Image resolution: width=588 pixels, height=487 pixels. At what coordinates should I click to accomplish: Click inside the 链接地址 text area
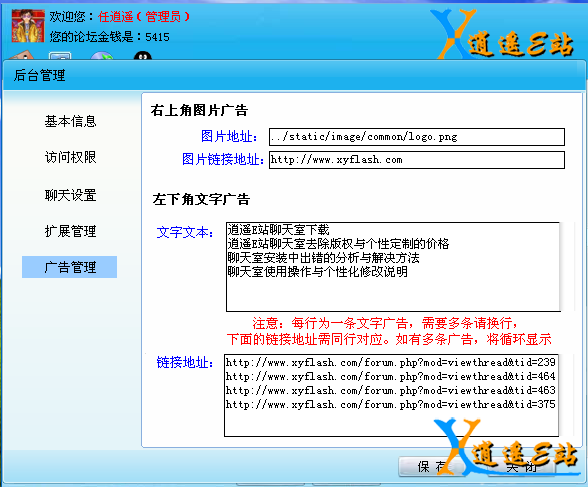pyautogui.click(x=391, y=395)
